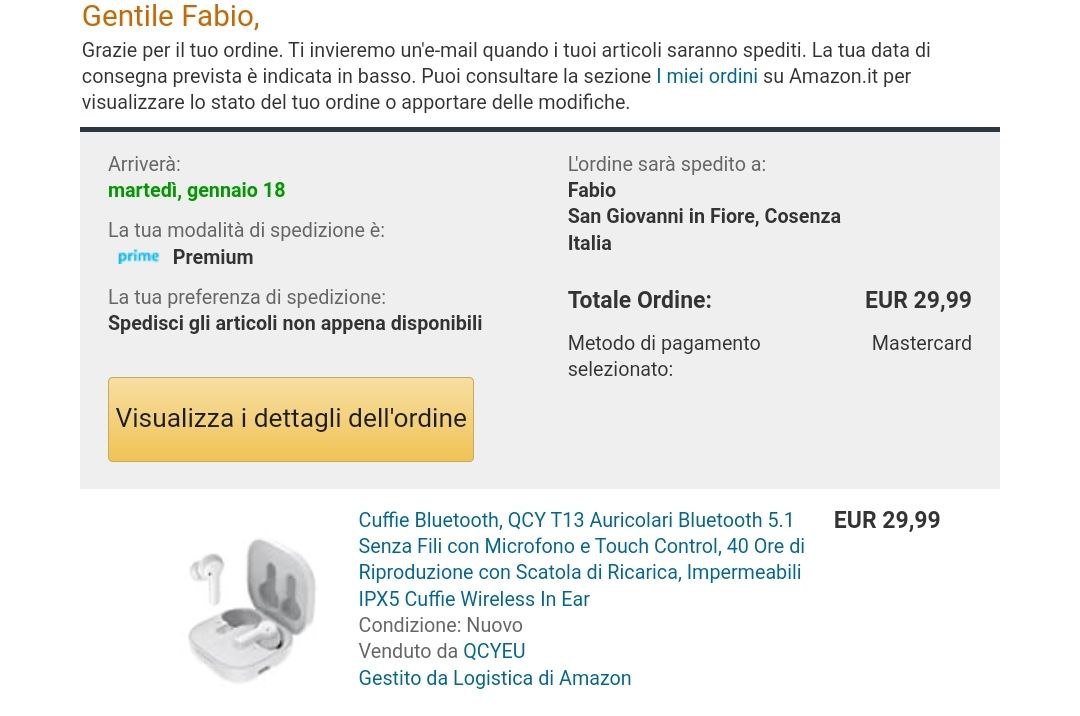The image size is (1080, 716).
Task: Open the "I miei ordini" link
Action: (707, 76)
